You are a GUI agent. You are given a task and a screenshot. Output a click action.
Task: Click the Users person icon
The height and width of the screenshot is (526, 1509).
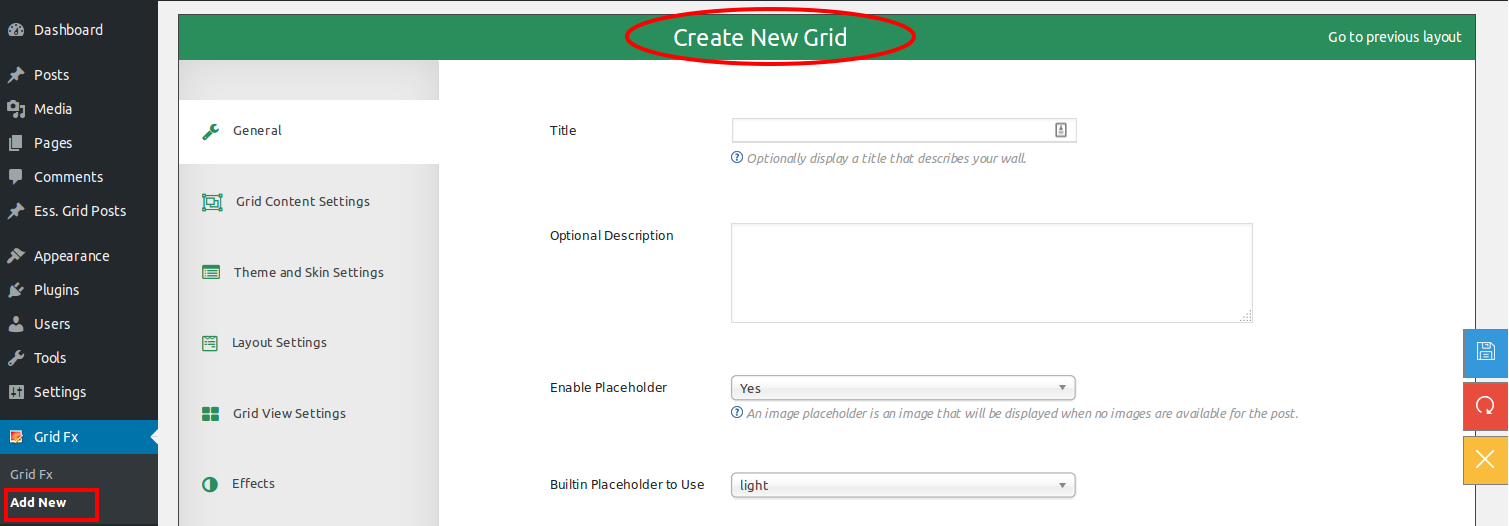tap(16, 324)
